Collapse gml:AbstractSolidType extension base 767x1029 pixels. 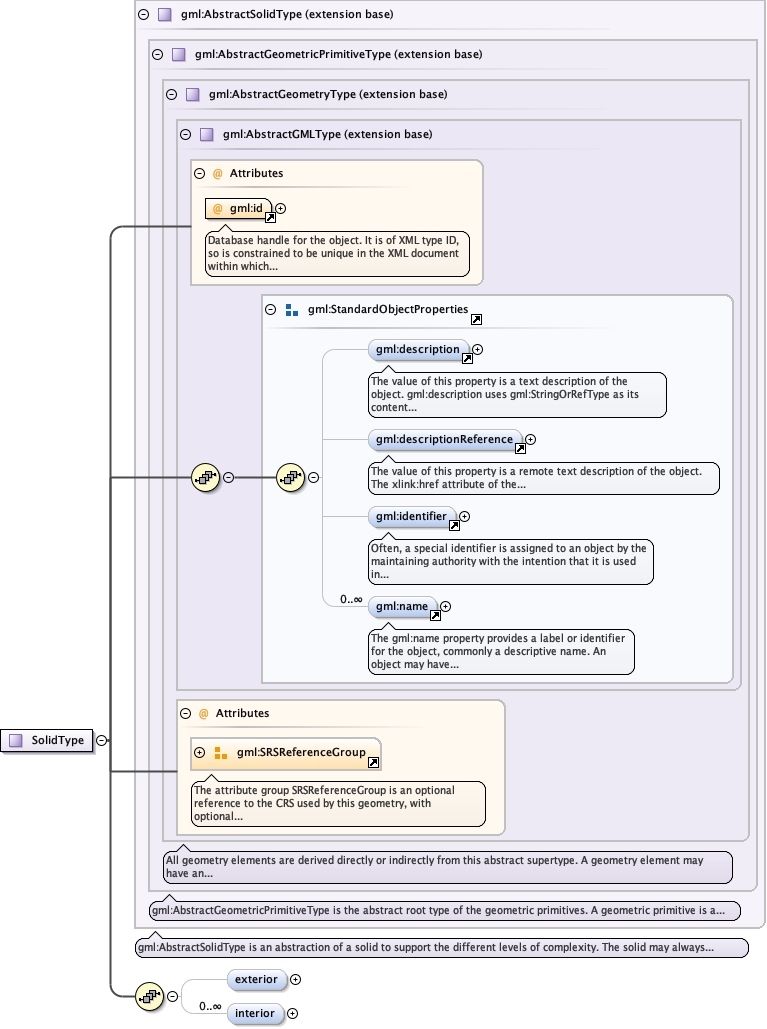pos(144,14)
